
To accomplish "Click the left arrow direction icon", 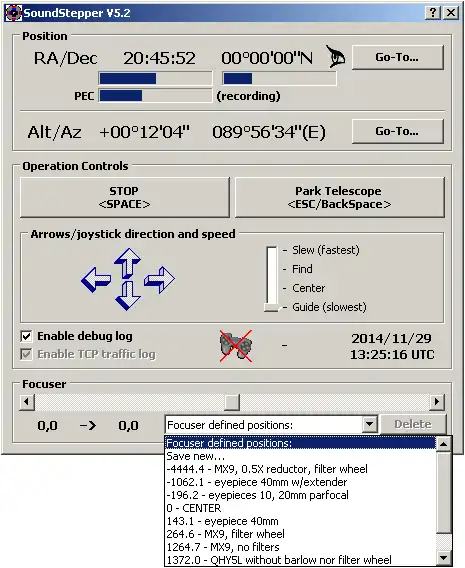I will point(96,280).
